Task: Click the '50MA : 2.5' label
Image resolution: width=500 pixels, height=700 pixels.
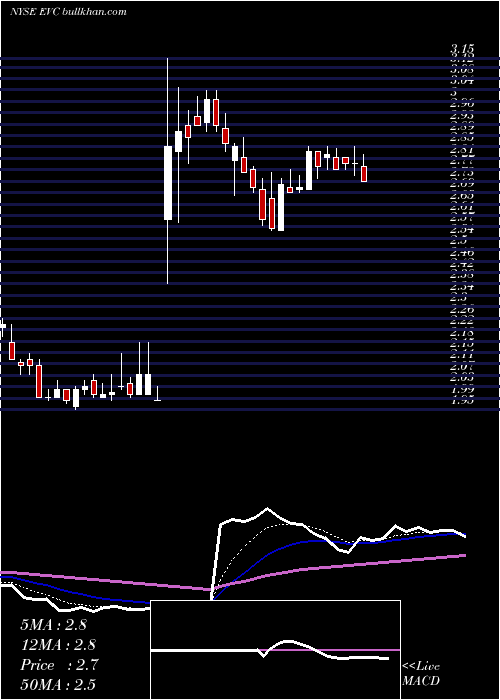Action: click(58, 684)
